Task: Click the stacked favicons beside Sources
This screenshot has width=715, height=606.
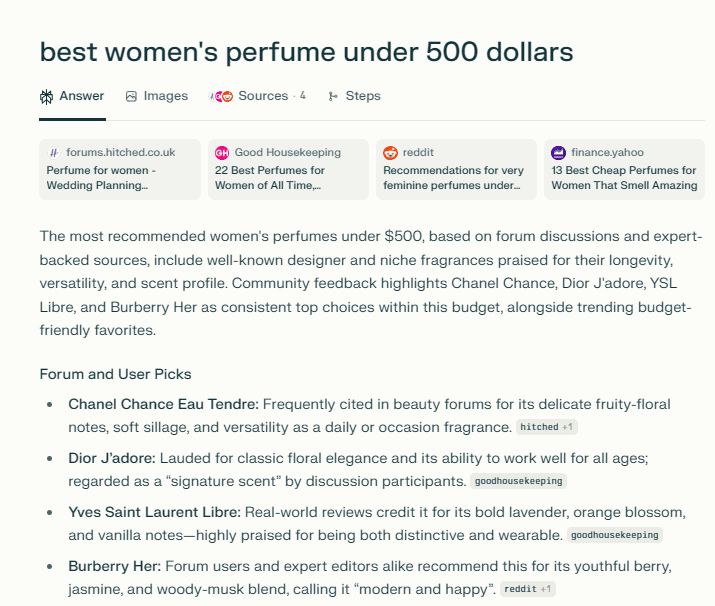Action: click(221, 97)
